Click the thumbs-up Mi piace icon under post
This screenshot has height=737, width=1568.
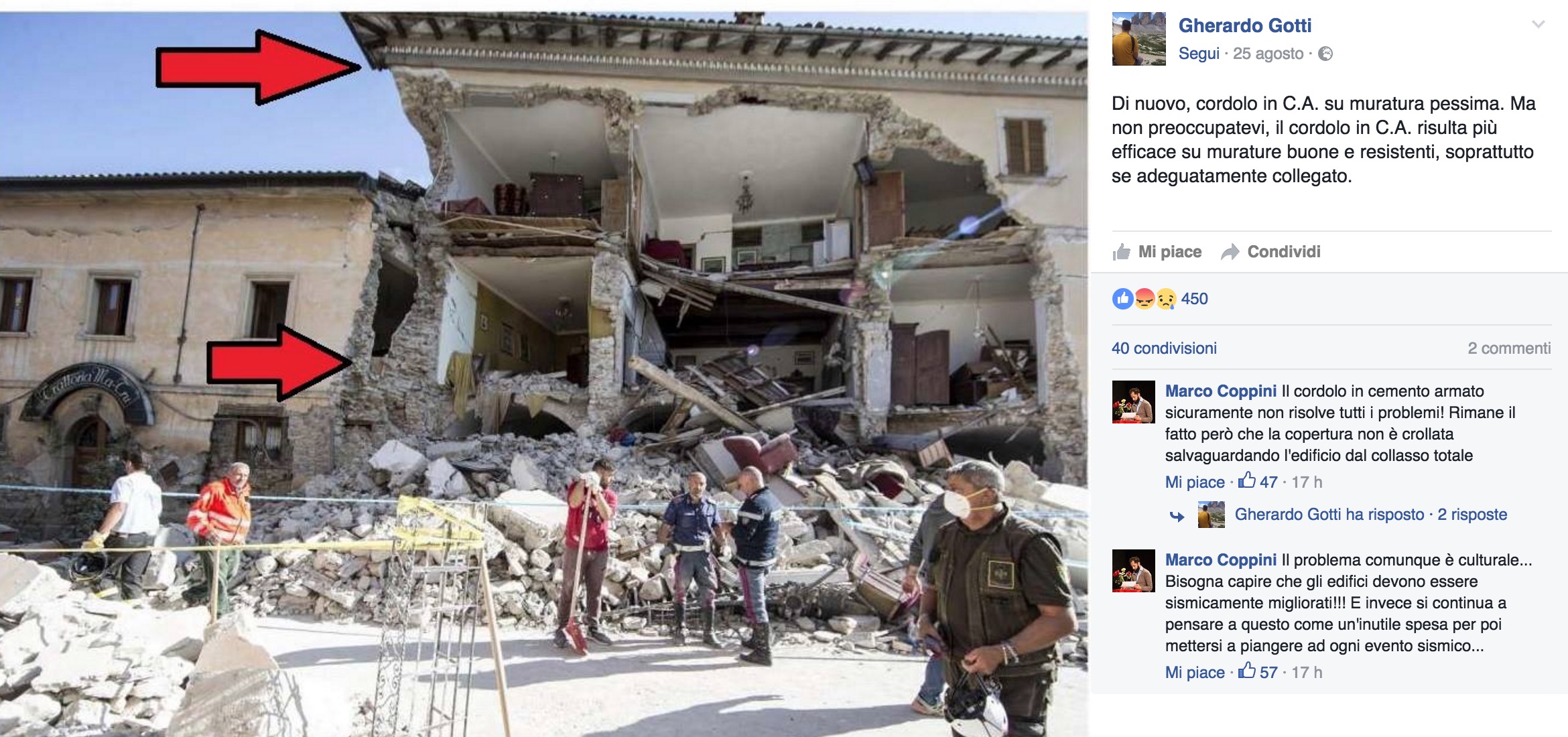click(1121, 252)
